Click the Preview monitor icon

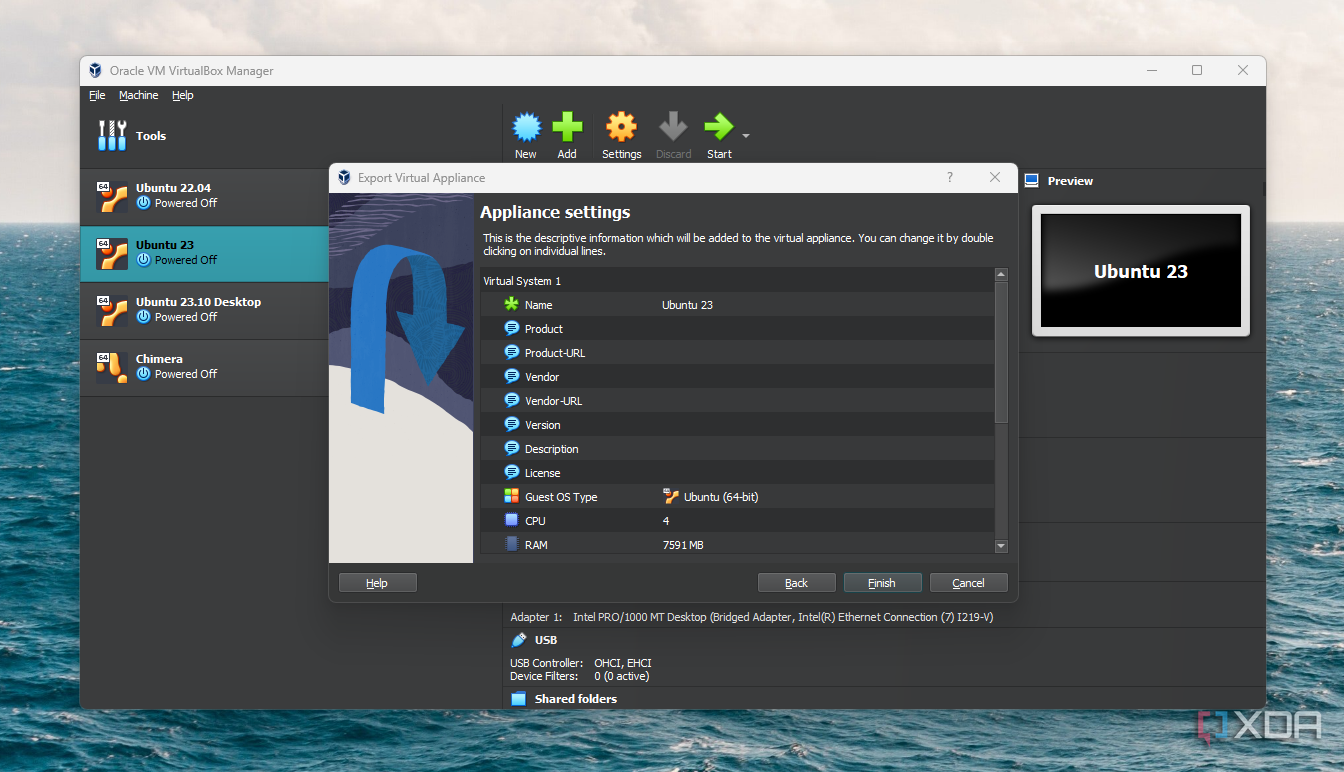tap(1032, 181)
